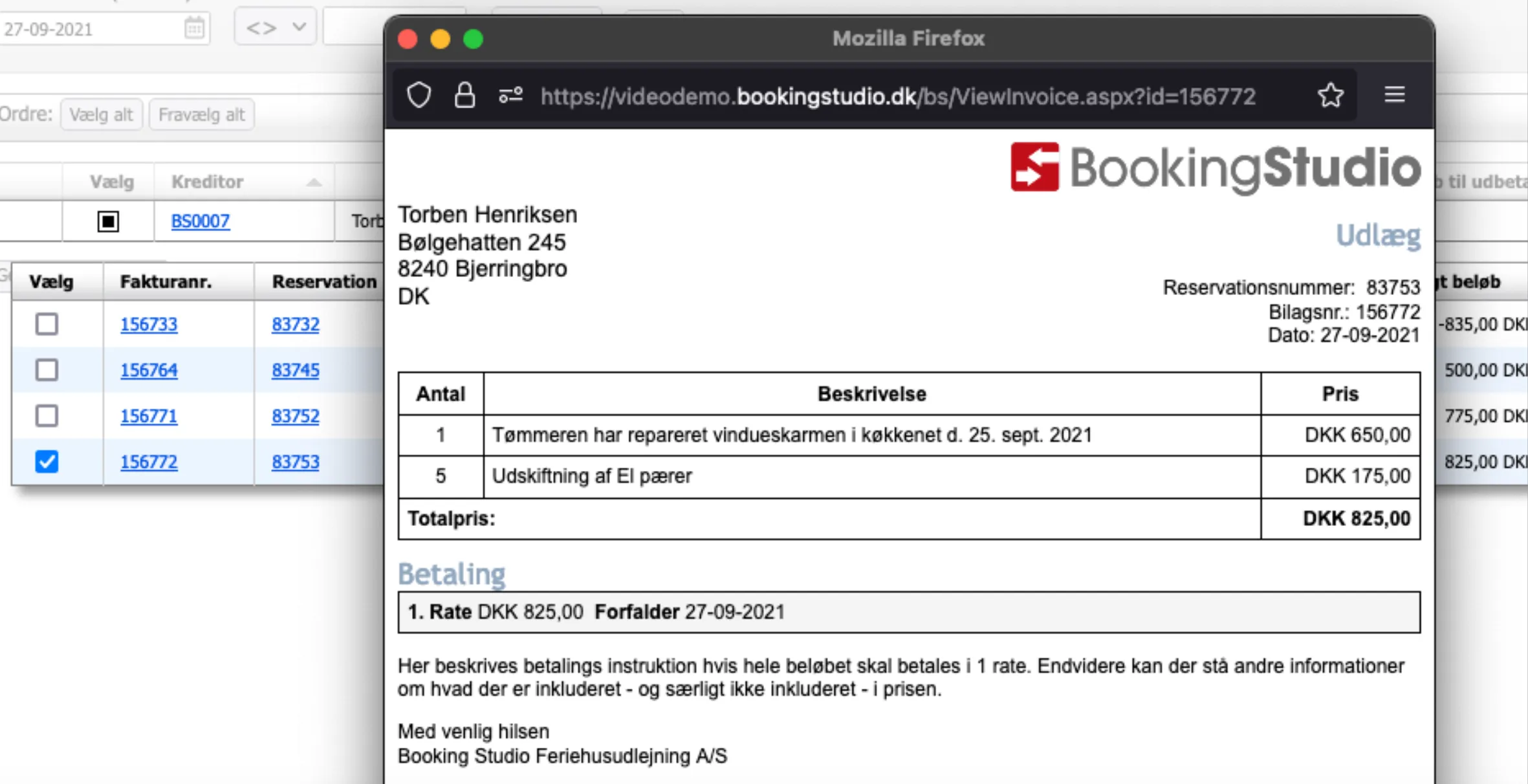
Task: Open the Firefox application menu icon
Action: 1395,95
